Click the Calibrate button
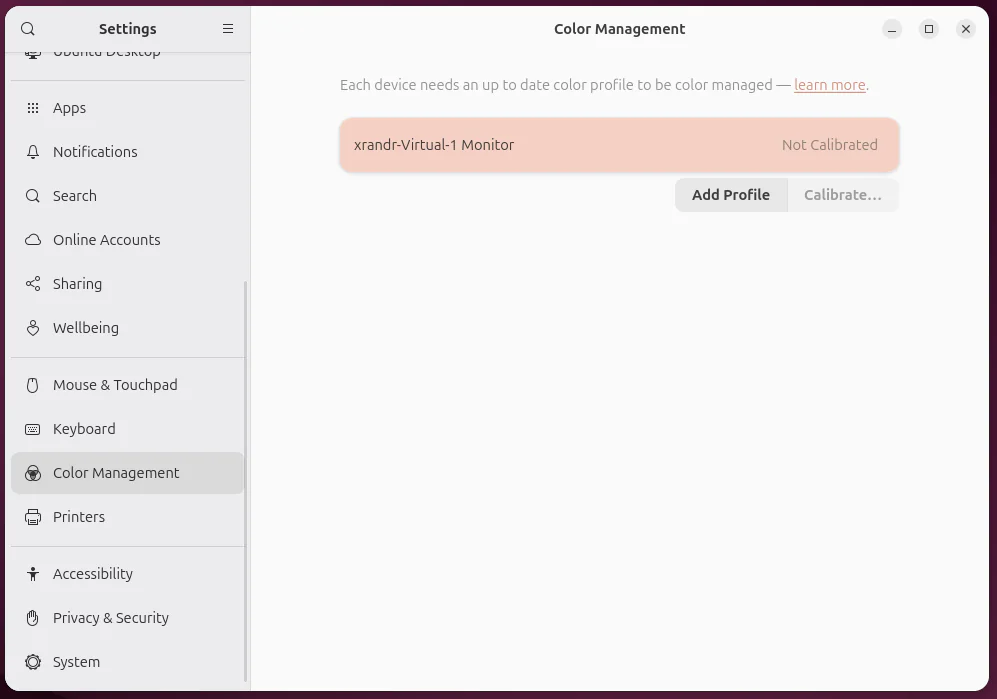 coord(843,194)
